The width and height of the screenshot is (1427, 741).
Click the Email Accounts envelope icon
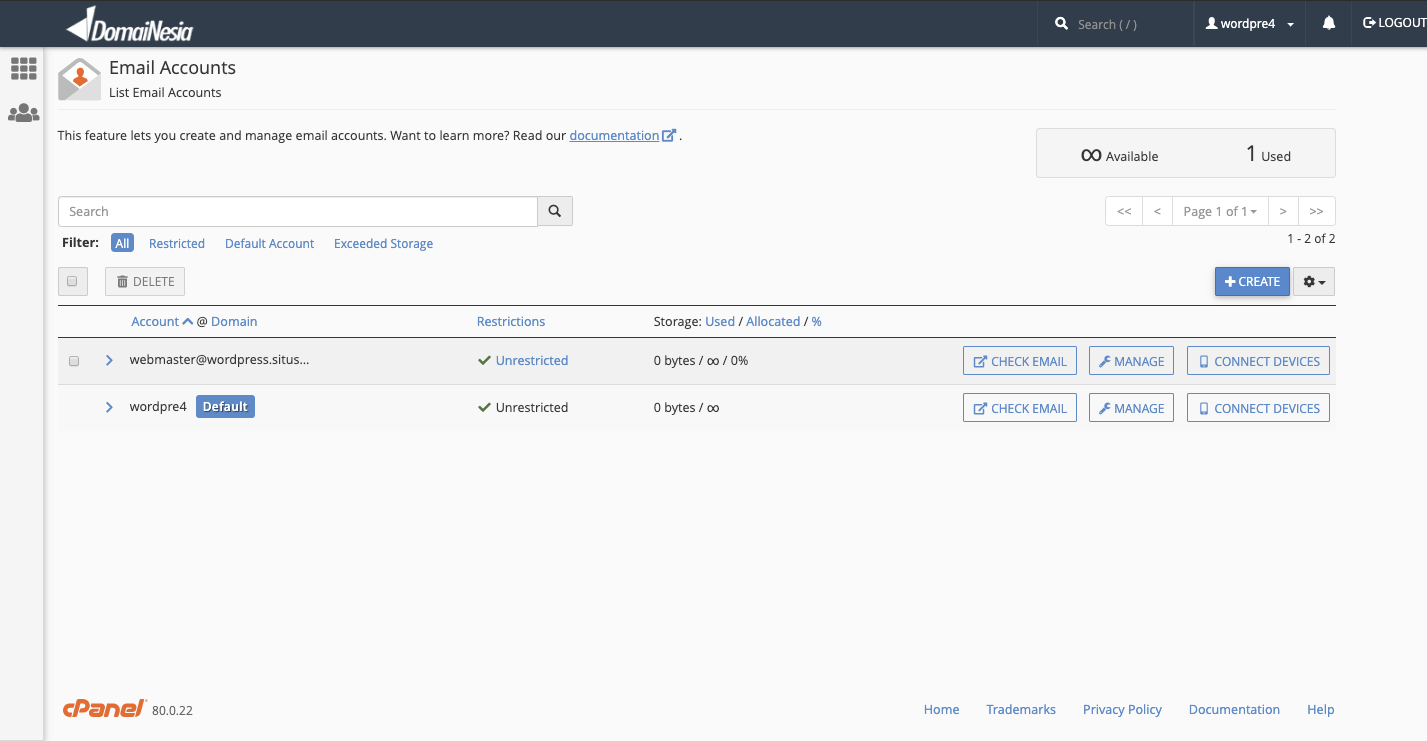tap(79, 80)
